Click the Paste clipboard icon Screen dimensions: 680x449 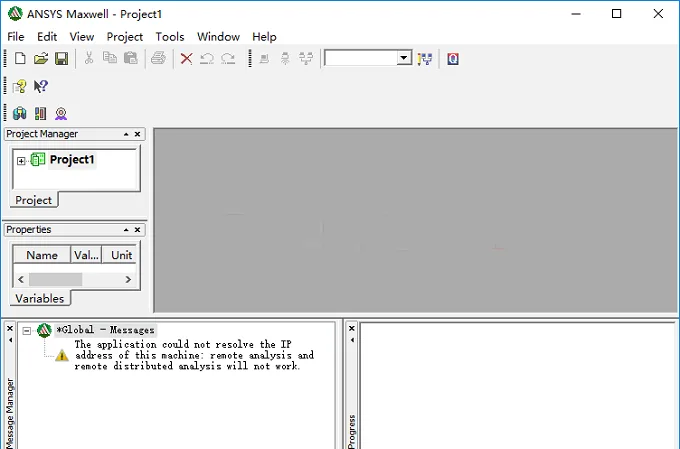(131, 58)
